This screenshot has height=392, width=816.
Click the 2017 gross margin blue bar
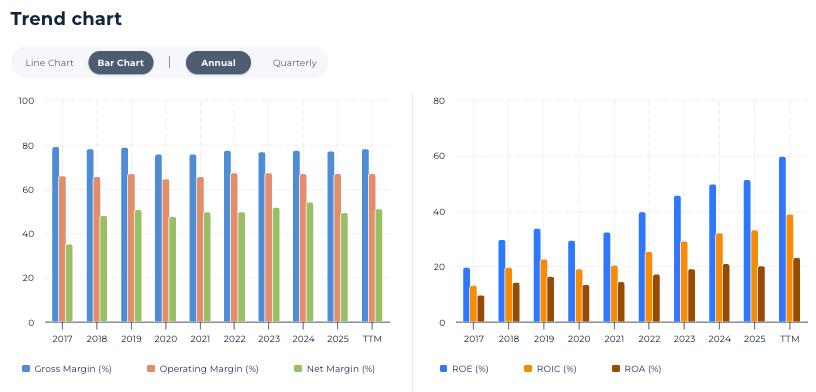click(56, 234)
